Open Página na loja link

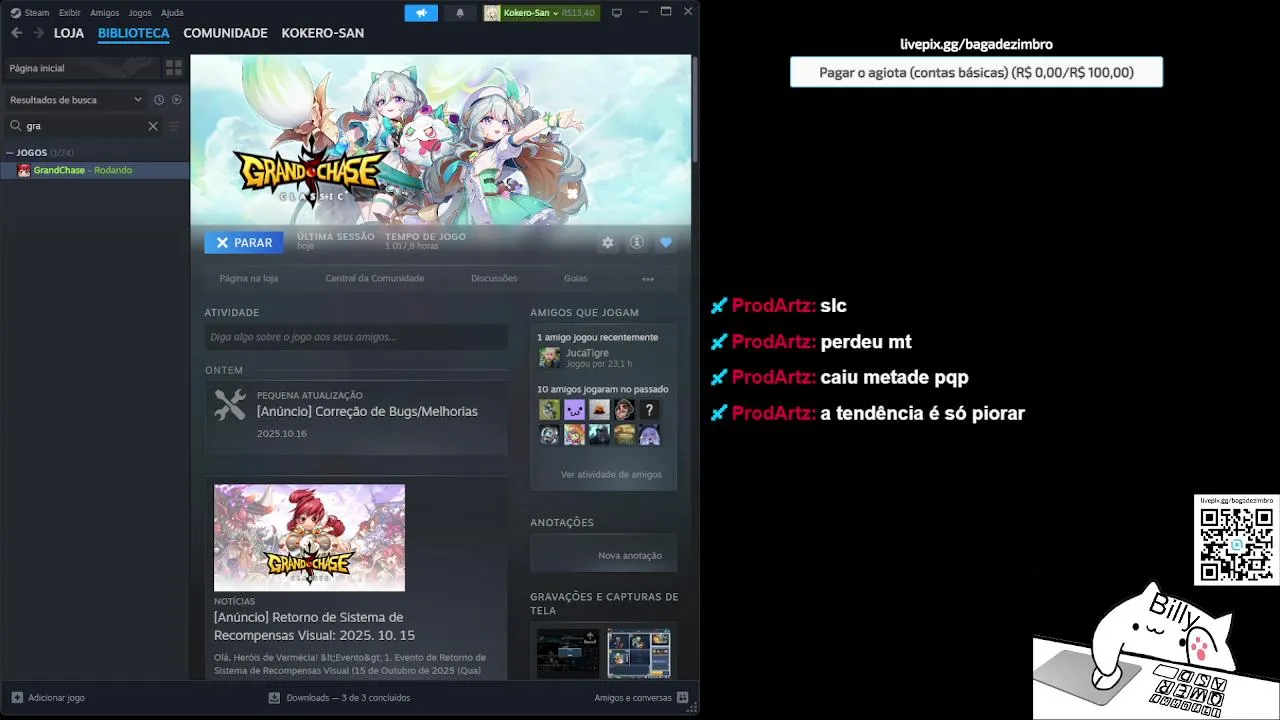(x=249, y=279)
